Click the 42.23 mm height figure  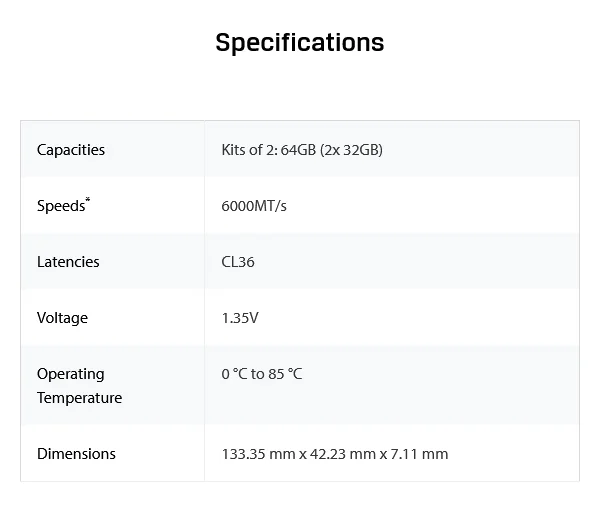pyautogui.click(x=342, y=454)
